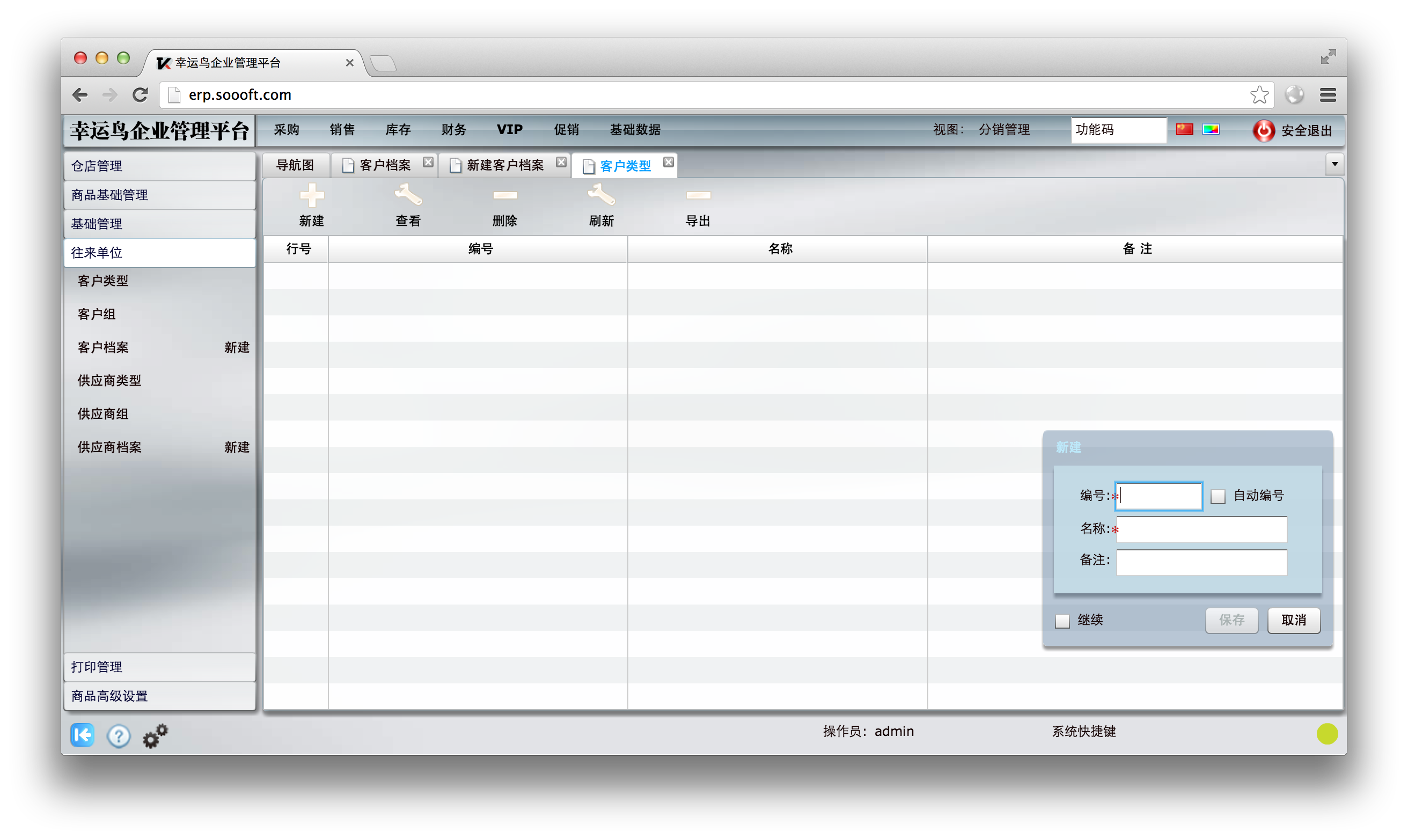The image size is (1408, 840).
Task: Collapse the 往来单位 sidebar section
Action: [x=160, y=253]
